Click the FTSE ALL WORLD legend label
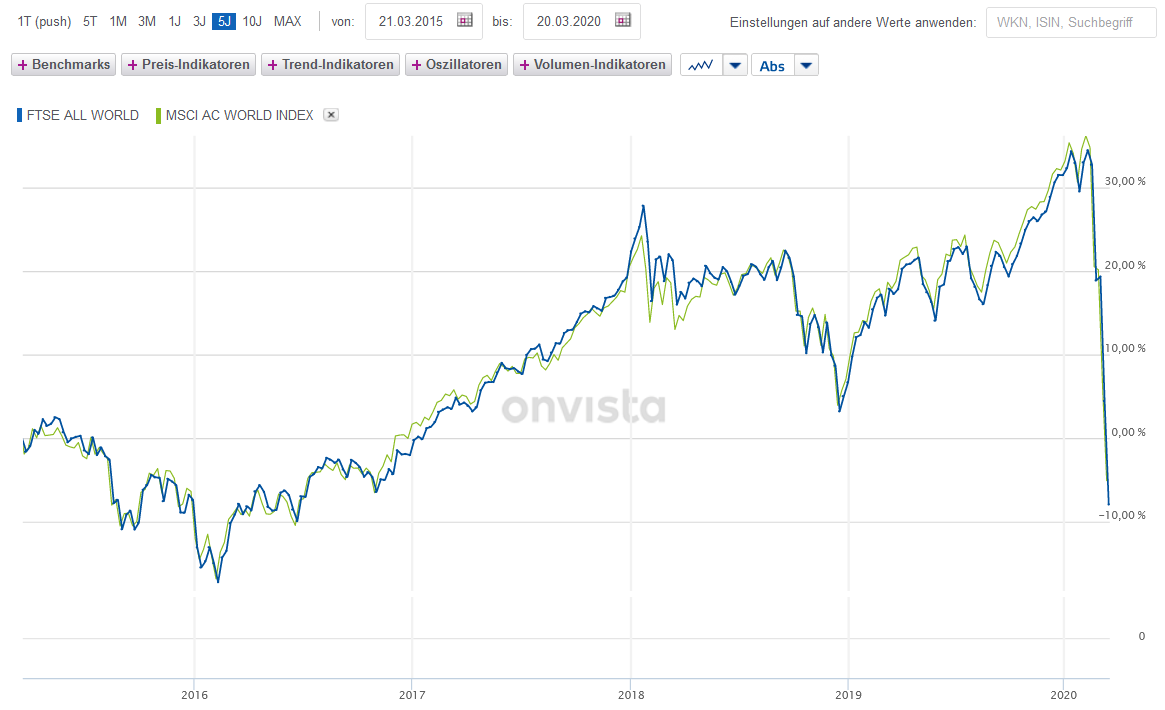This screenshot has height=710, width=1165. (82, 115)
